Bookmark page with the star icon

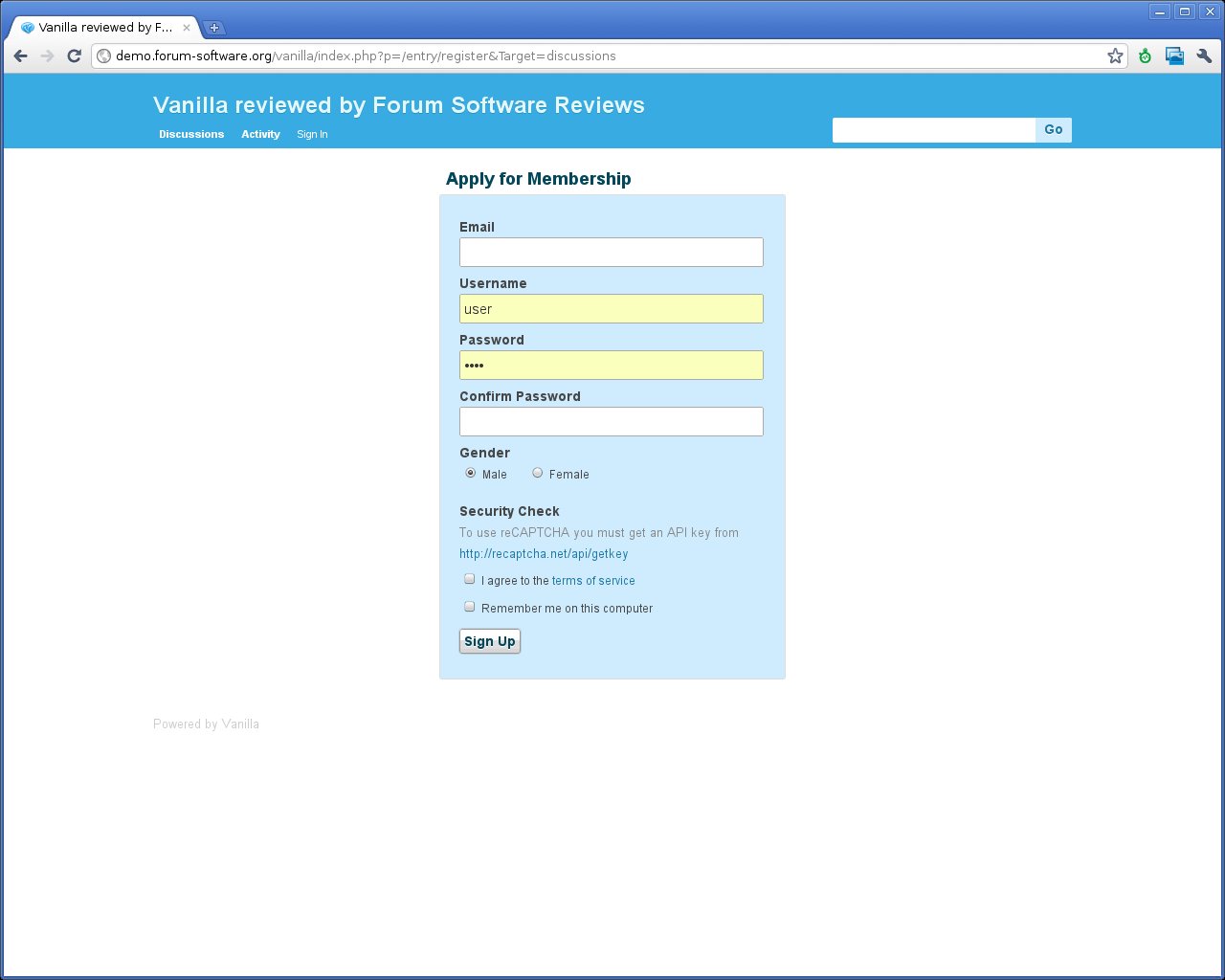[1115, 56]
